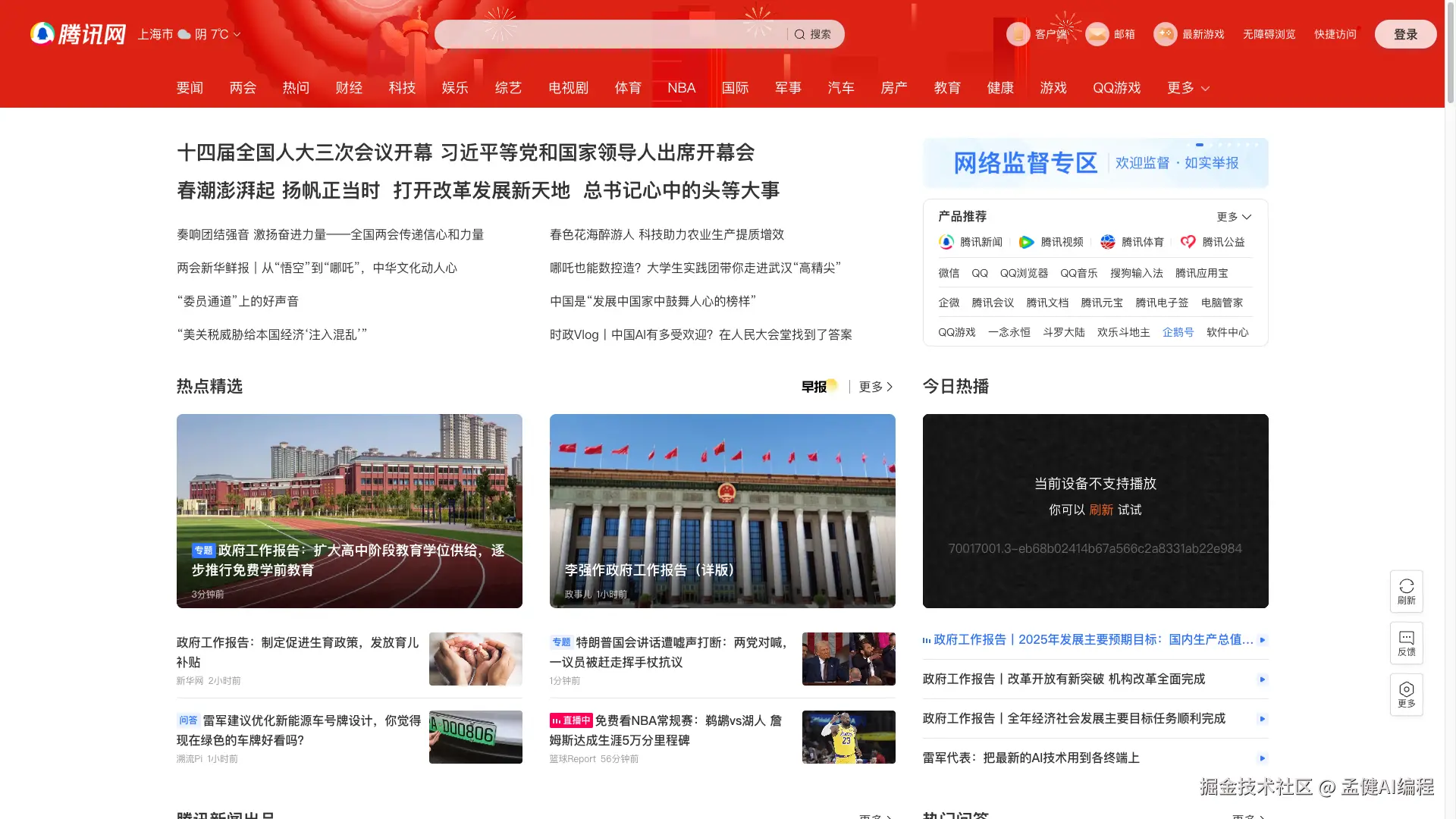The width and height of the screenshot is (1456, 819).
Task: Open the 客户端 client icon
Action: [1018, 34]
